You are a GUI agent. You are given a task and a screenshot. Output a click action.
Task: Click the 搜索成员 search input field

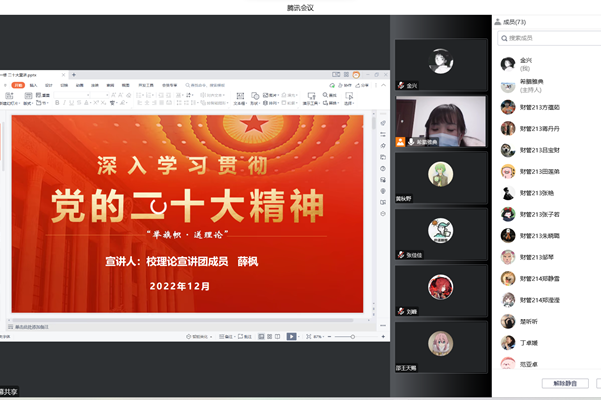pos(550,38)
